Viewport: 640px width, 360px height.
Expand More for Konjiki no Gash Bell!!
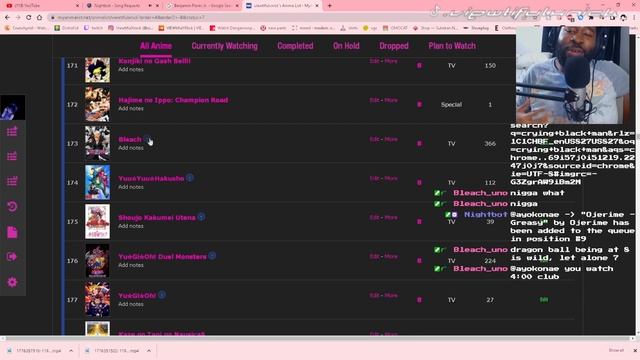391,61
